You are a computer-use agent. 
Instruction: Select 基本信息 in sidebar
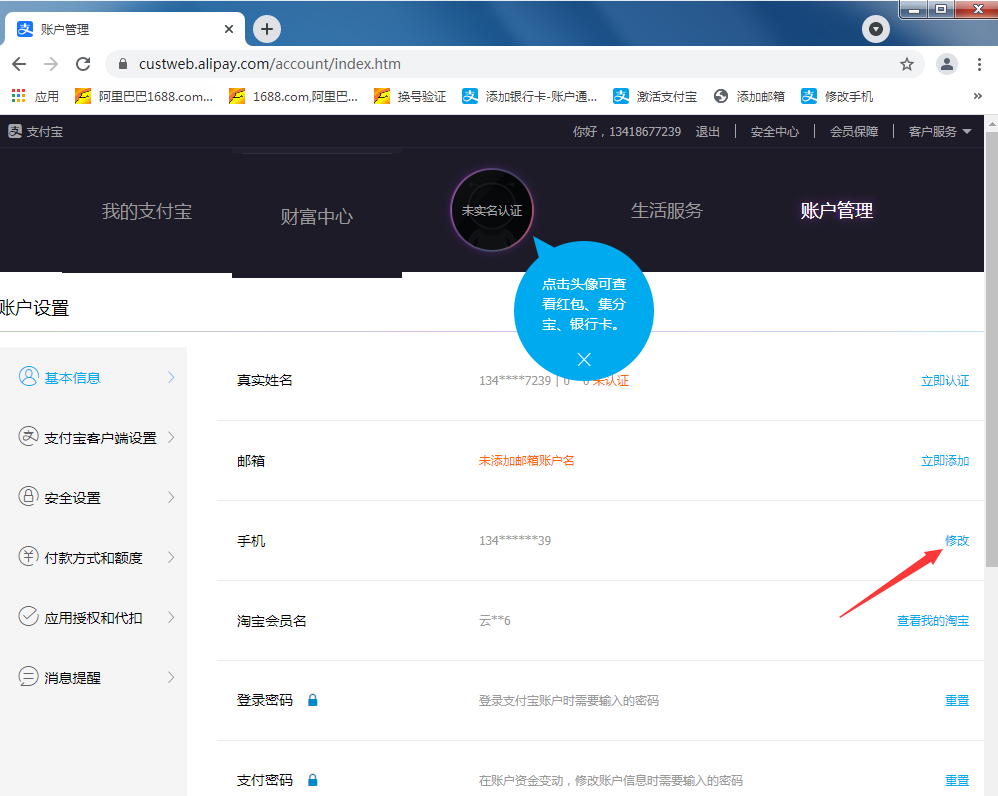73,378
